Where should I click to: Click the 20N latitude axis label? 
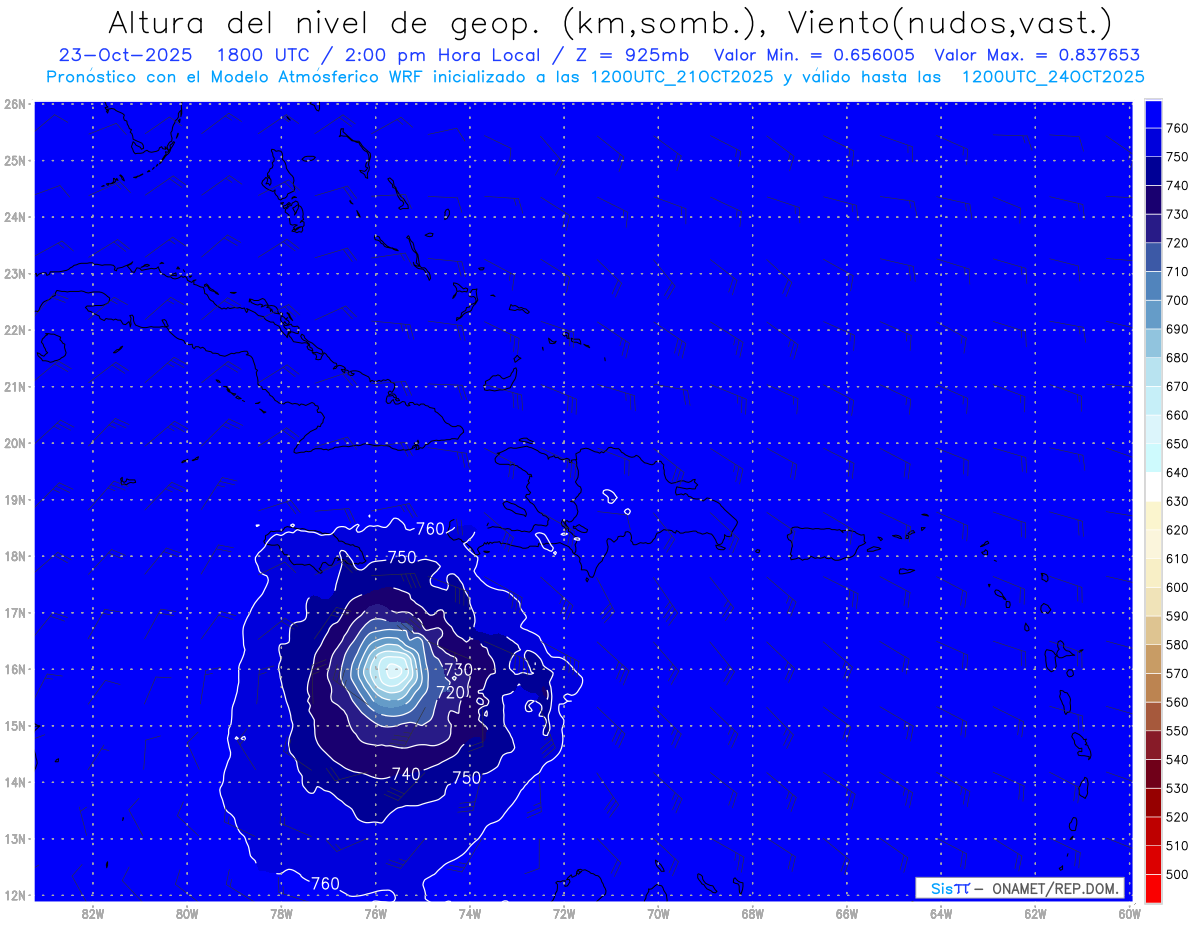click(x=14, y=443)
